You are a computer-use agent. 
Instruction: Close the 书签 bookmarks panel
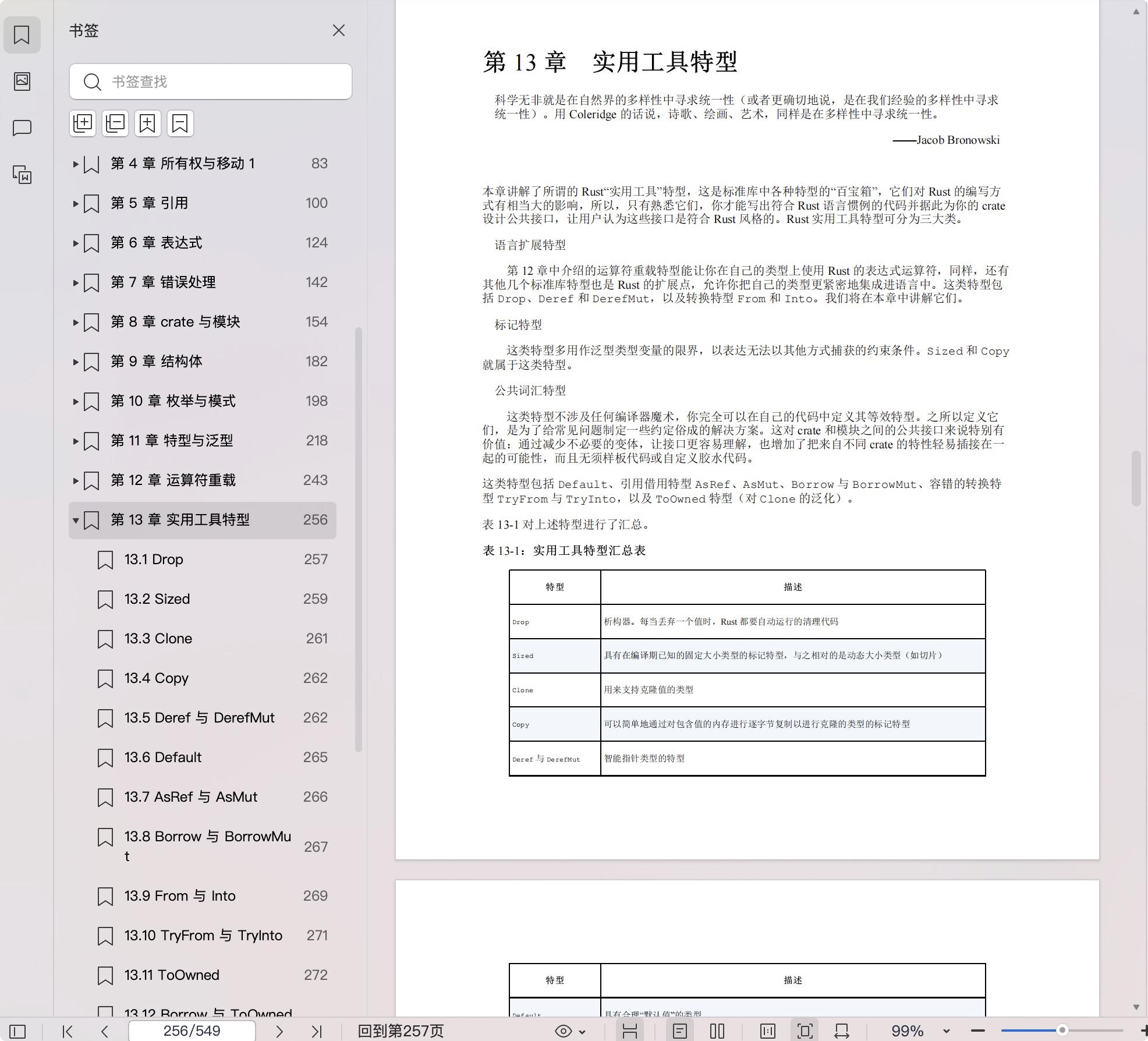(339, 30)
